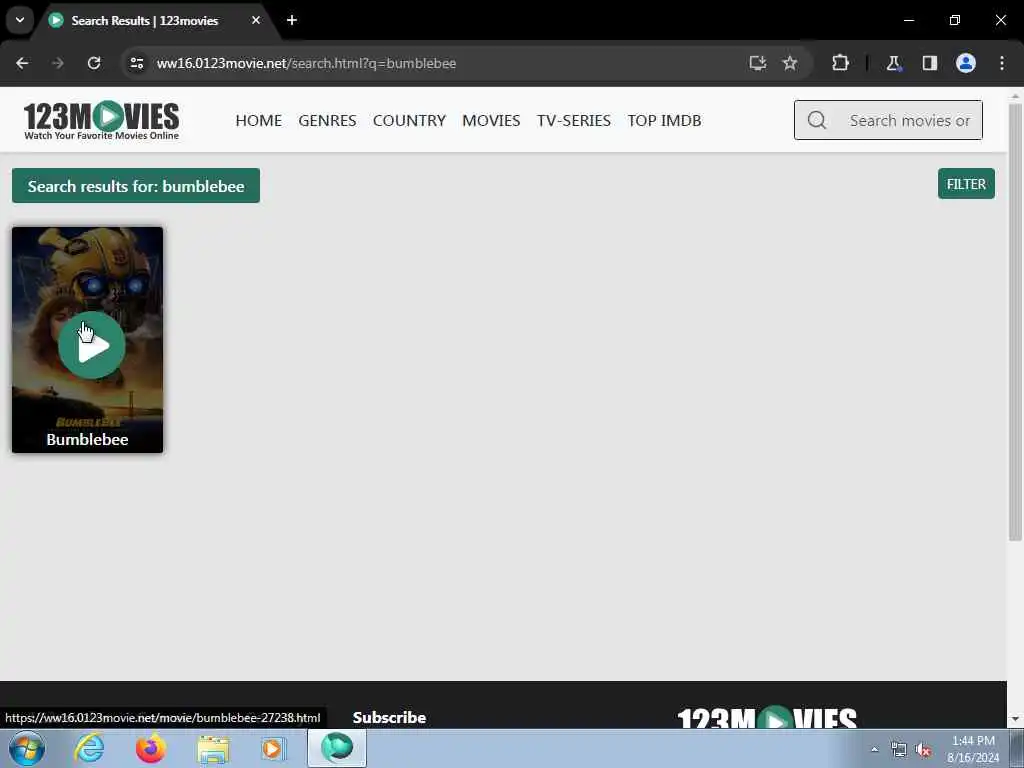
Task: Click the 123Movies footer logo
Action: tap(767, 717)
